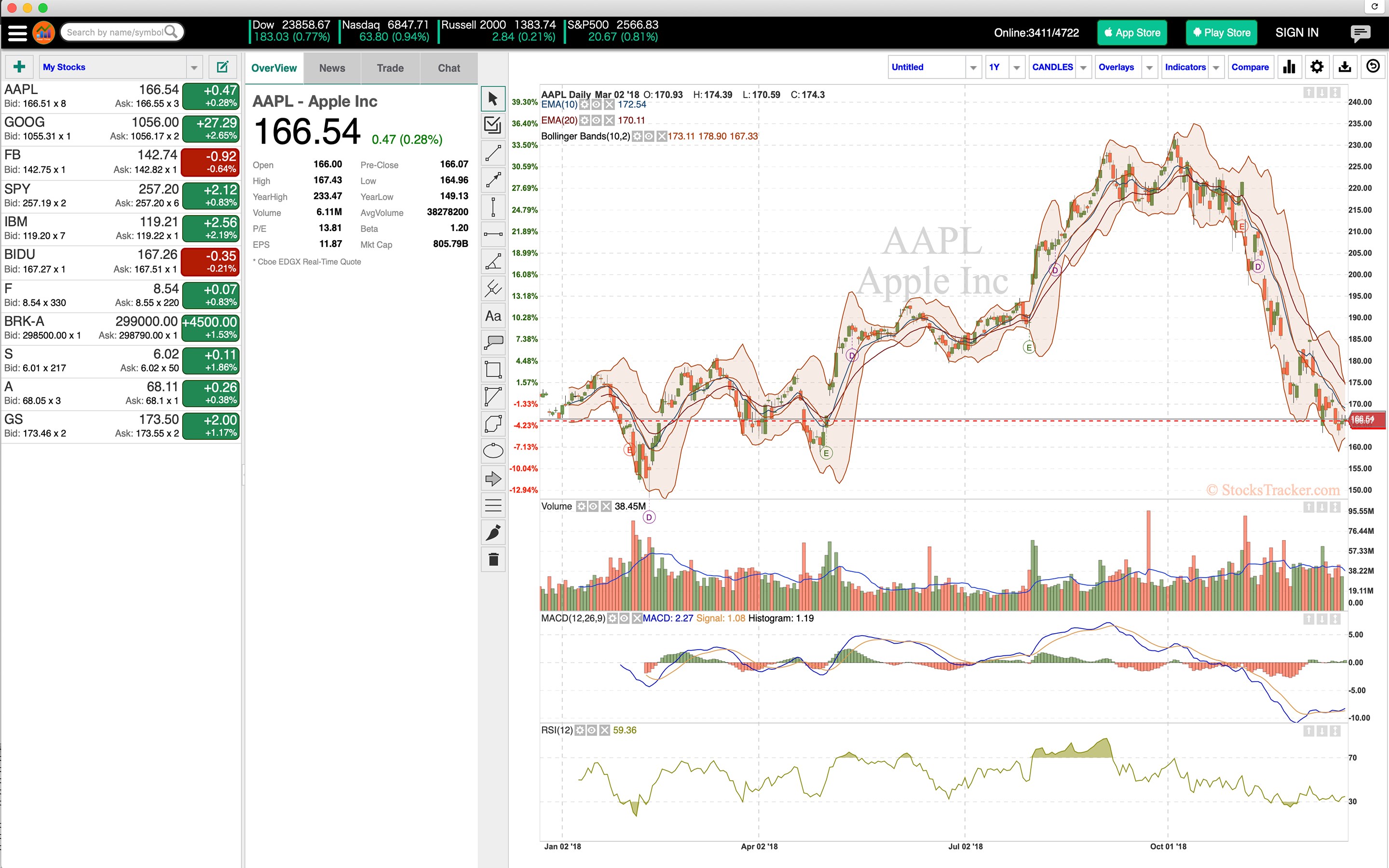The width and height of the screenshot is (1389, 868).
Task: Open the chat message icon top right
Action: tap(1360, 33)
